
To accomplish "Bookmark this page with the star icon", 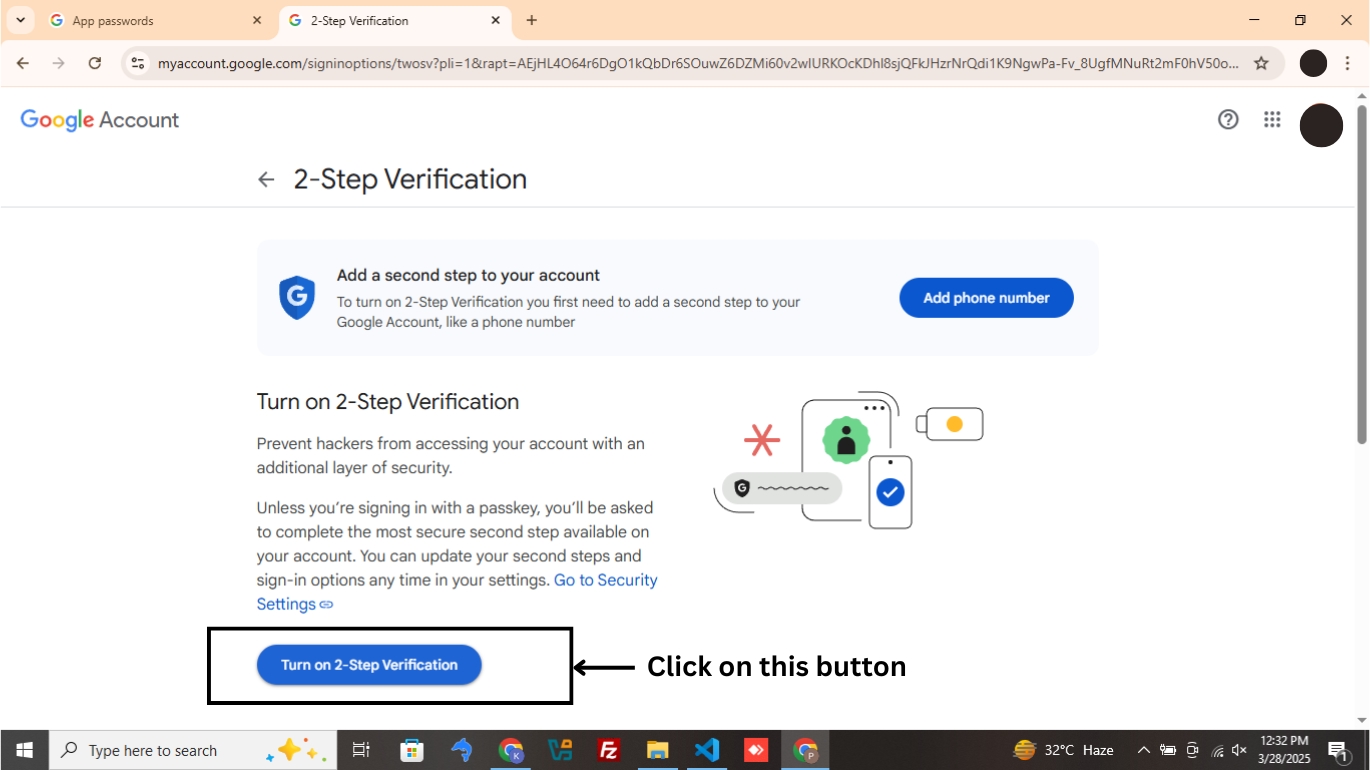I will pos(1261,63).
